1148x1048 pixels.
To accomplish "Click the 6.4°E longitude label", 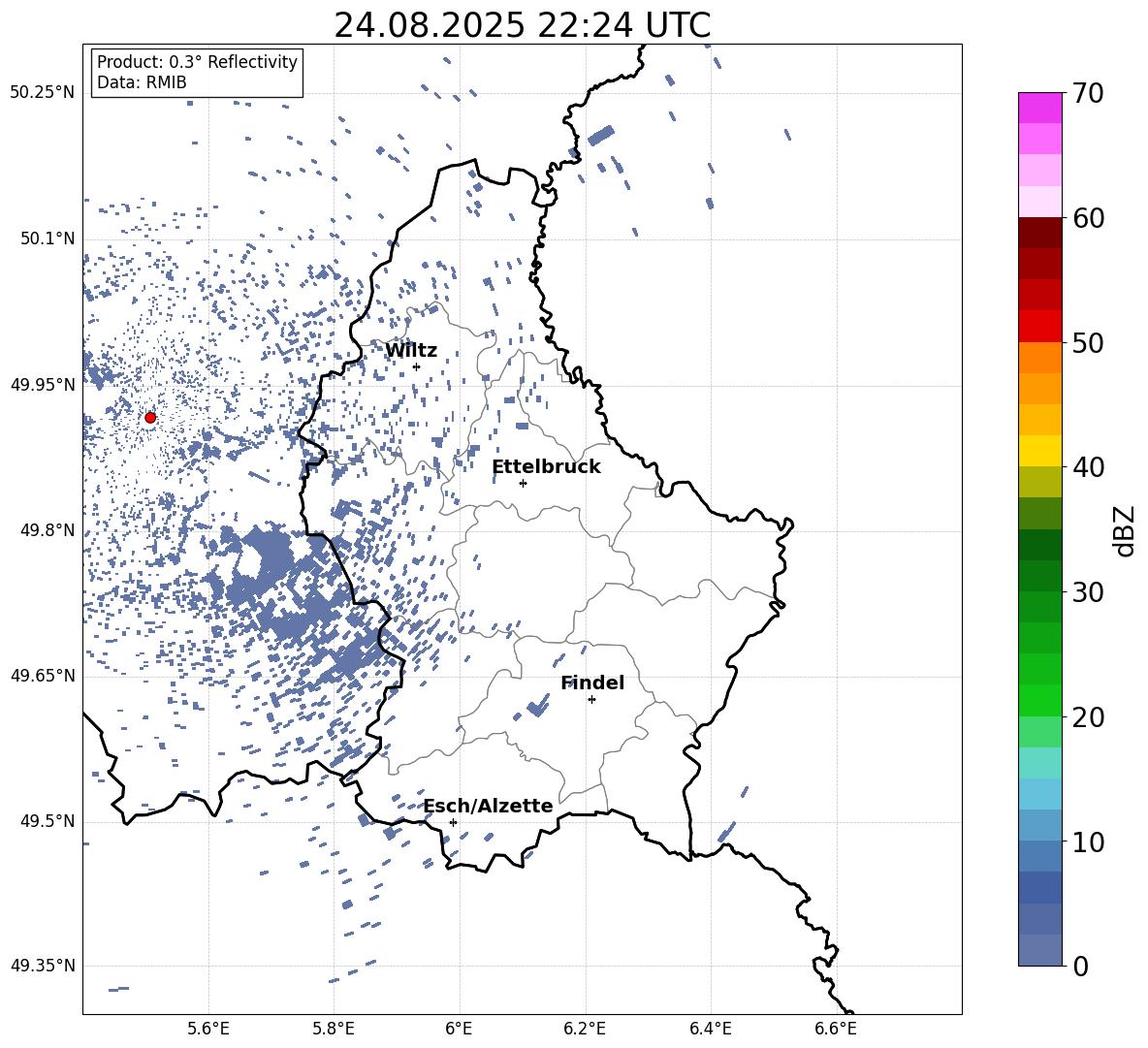I will pos(710,1029).
